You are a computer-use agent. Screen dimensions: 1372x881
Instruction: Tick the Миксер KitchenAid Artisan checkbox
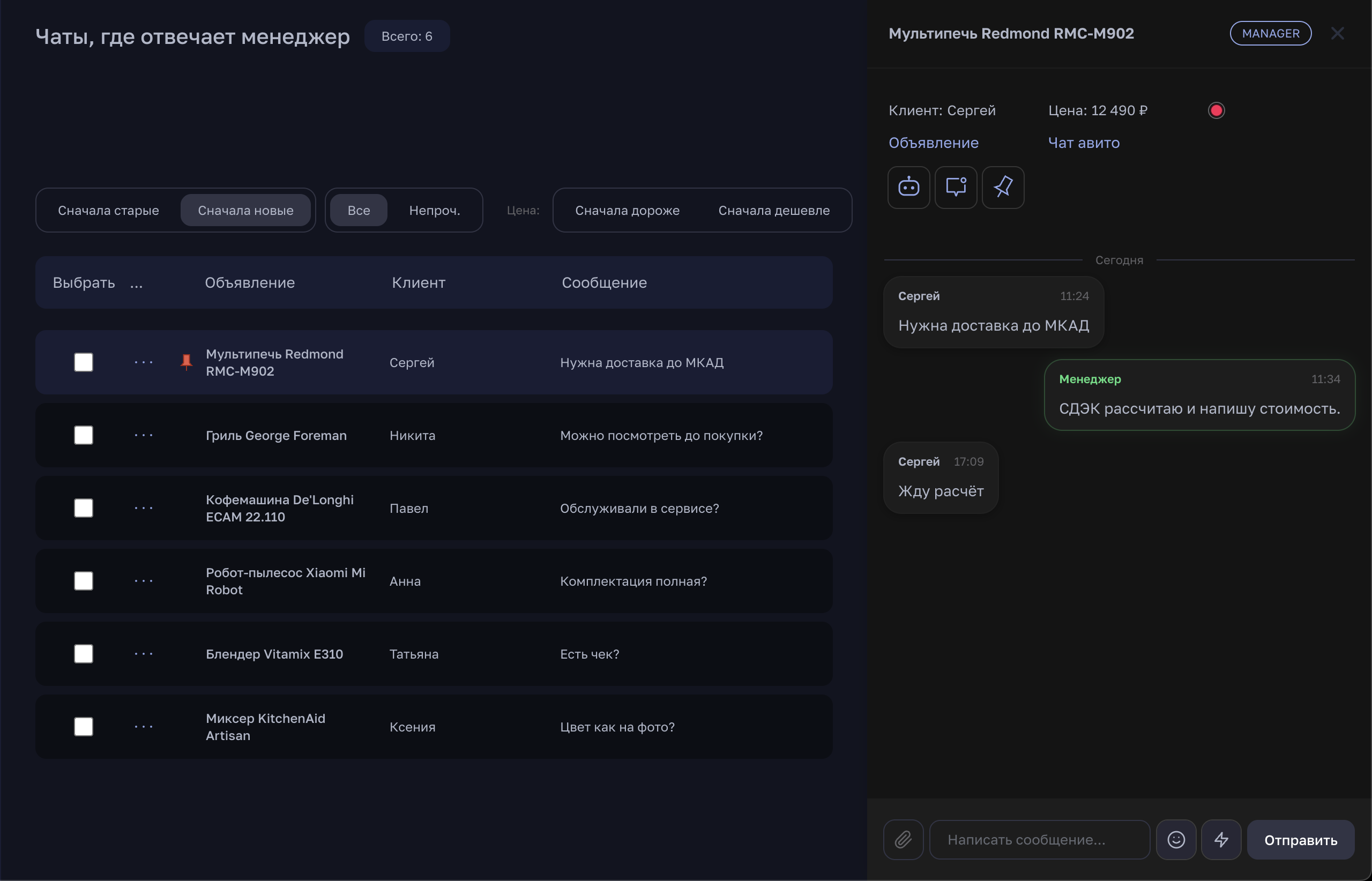coord(84,727)
